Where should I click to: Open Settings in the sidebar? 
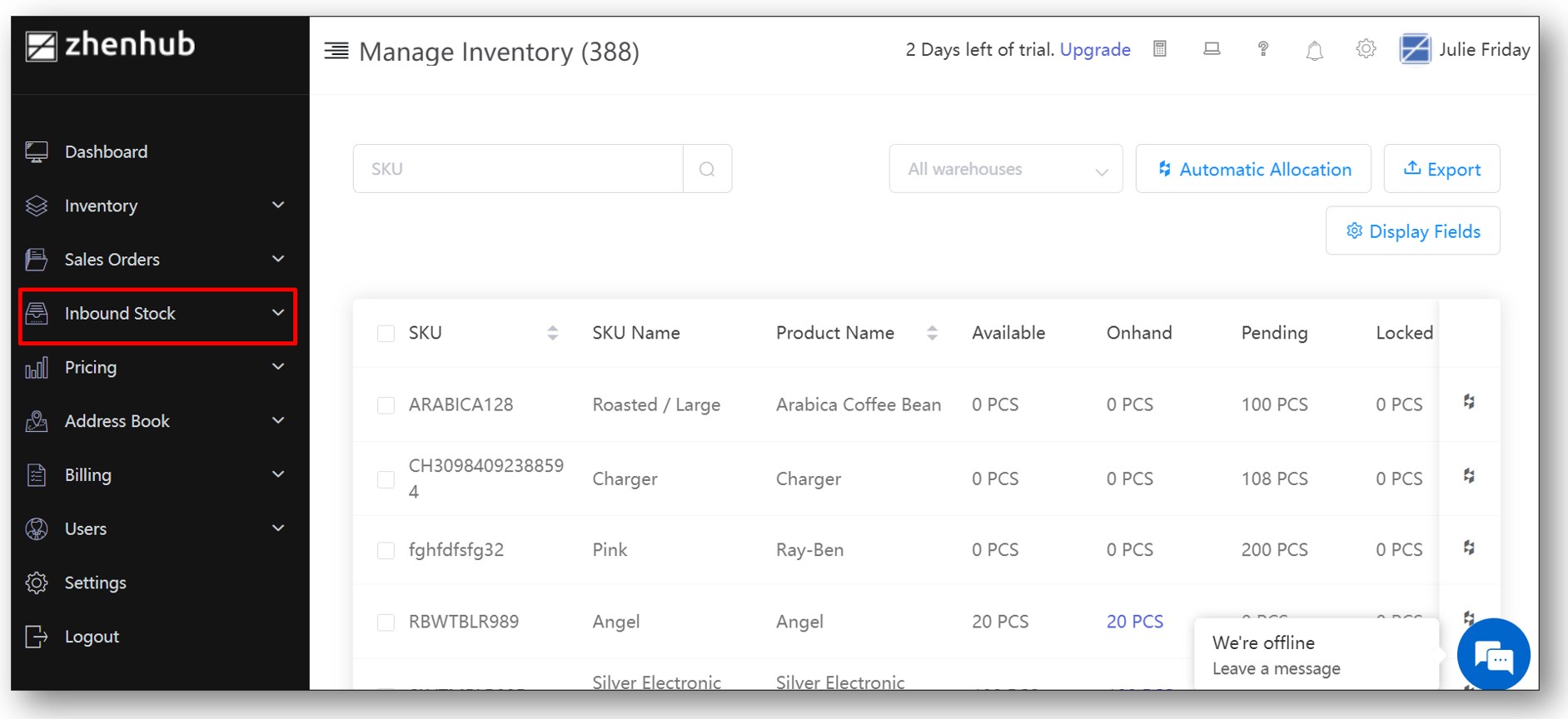click(x=95, y=583)
